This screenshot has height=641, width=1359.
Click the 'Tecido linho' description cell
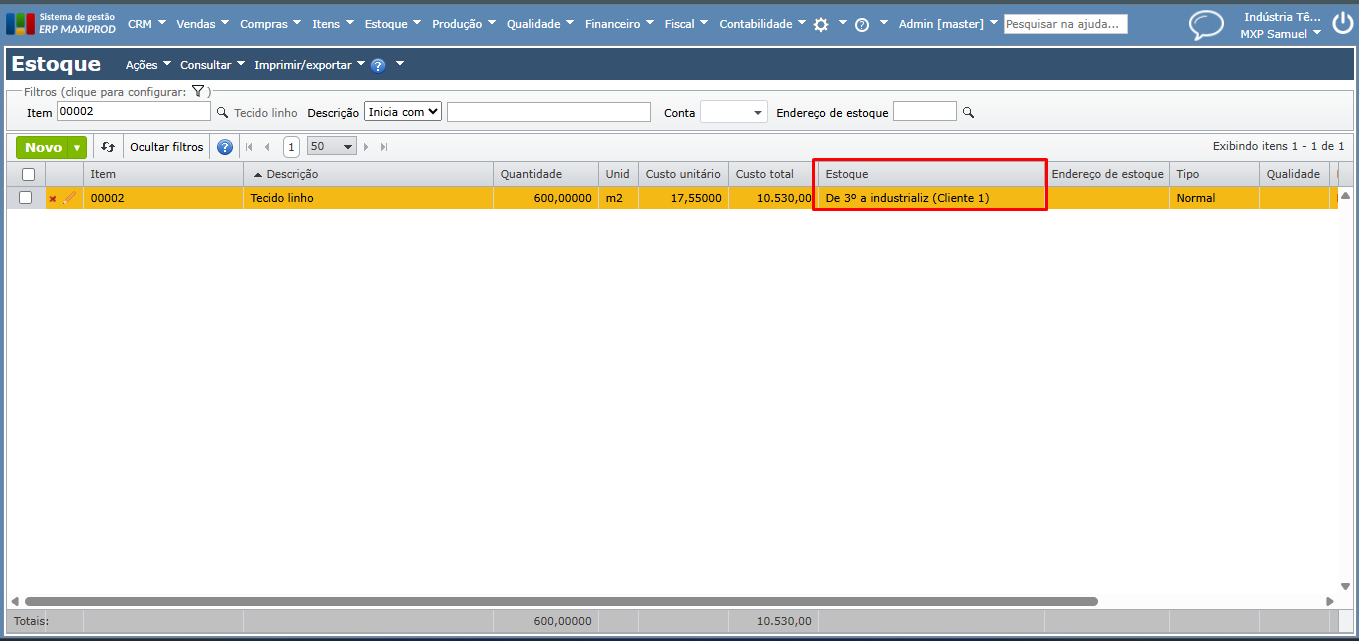pos(368,198)
